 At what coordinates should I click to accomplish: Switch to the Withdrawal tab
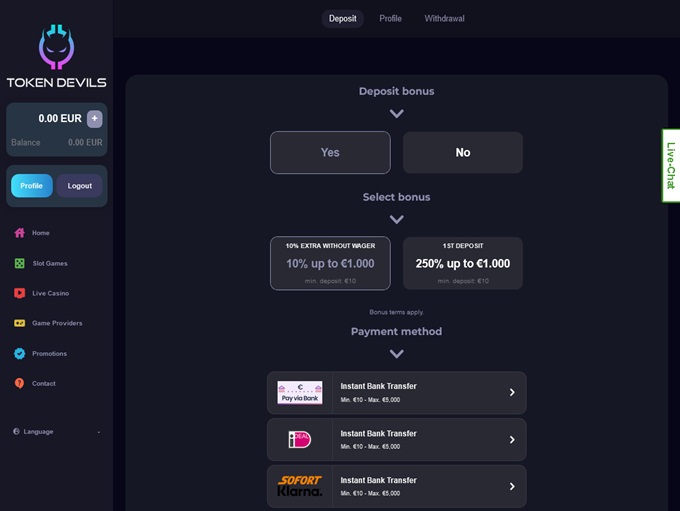[x=444, y=19]
